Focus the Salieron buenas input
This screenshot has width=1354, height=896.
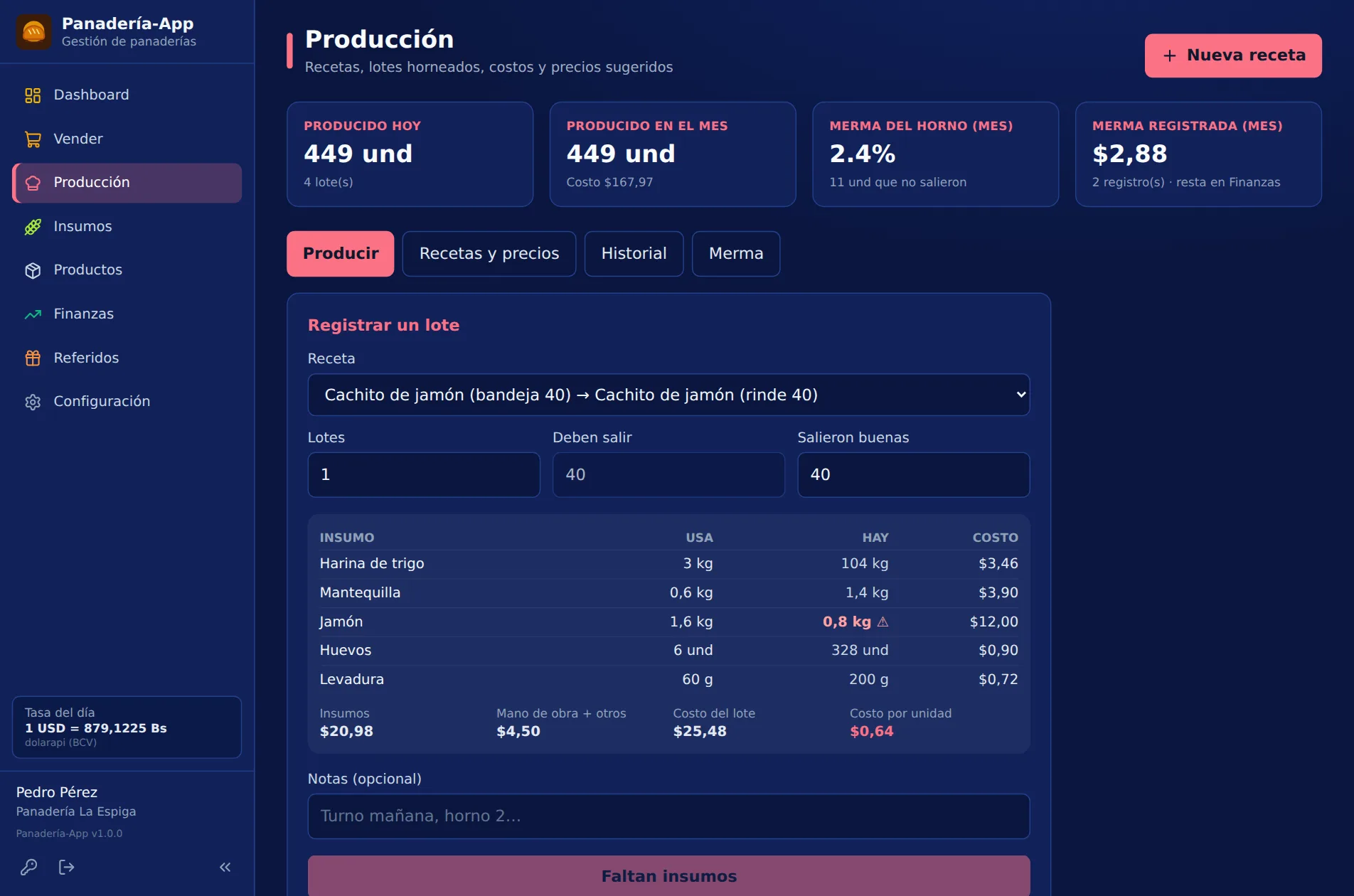coord(913,475)
